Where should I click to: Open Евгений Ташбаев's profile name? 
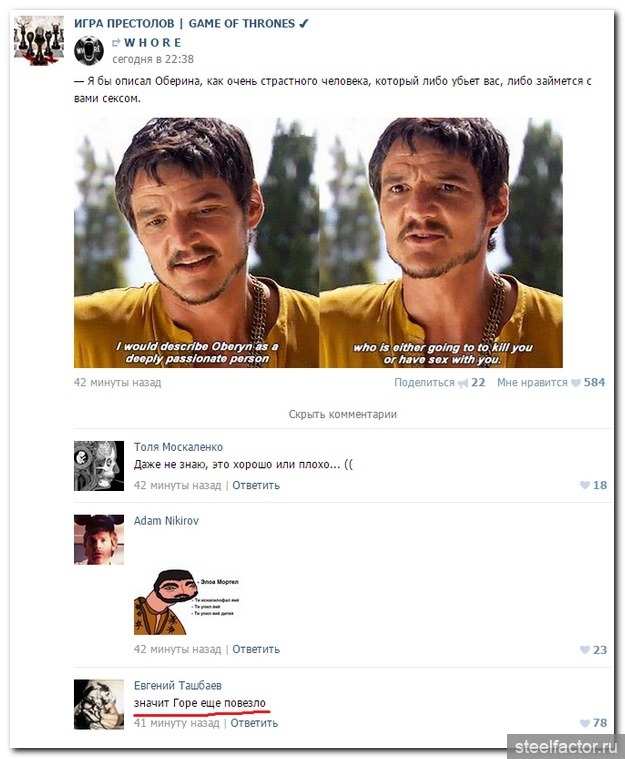click(x=178, y=685)
